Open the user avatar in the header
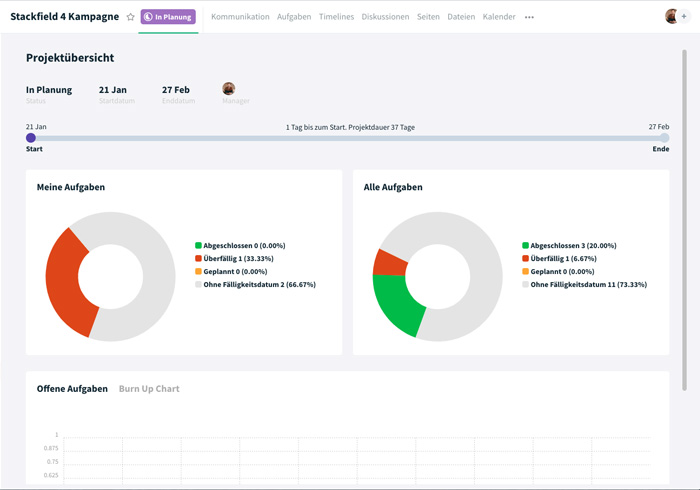The width and height of the screenshot is (700, 490). [671, 17]
